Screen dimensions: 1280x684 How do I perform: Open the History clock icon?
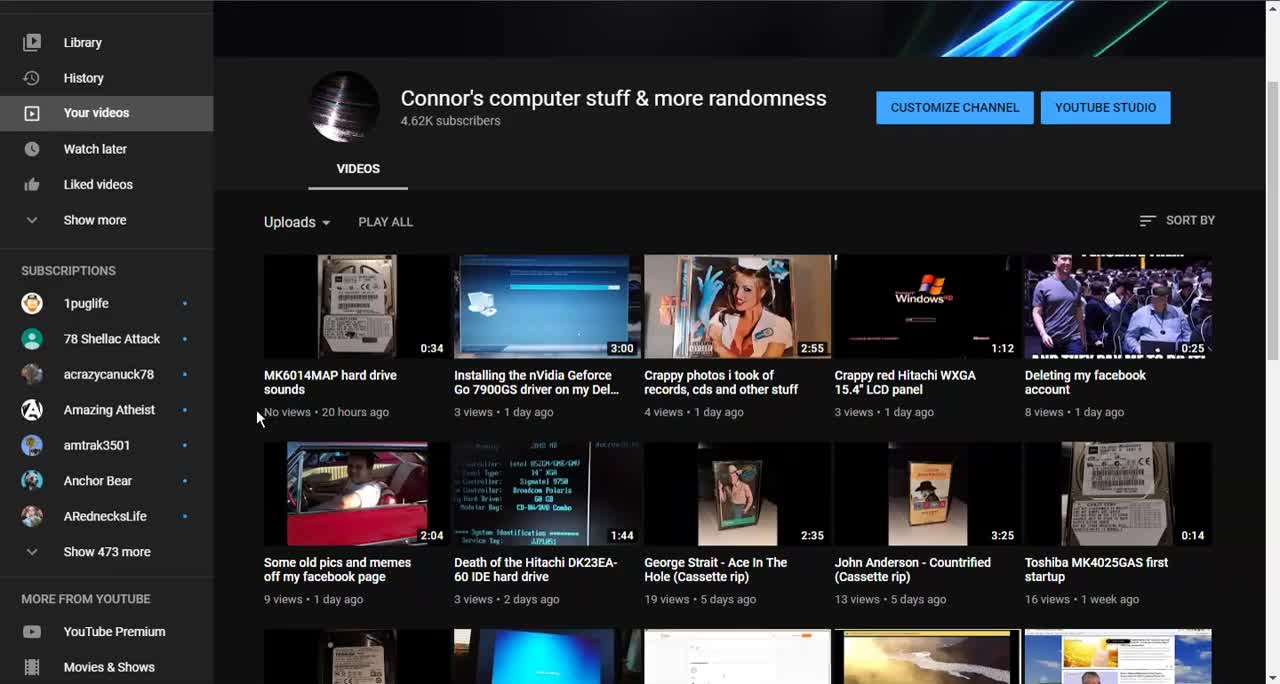pyautogui.click(x=32, y=78)
